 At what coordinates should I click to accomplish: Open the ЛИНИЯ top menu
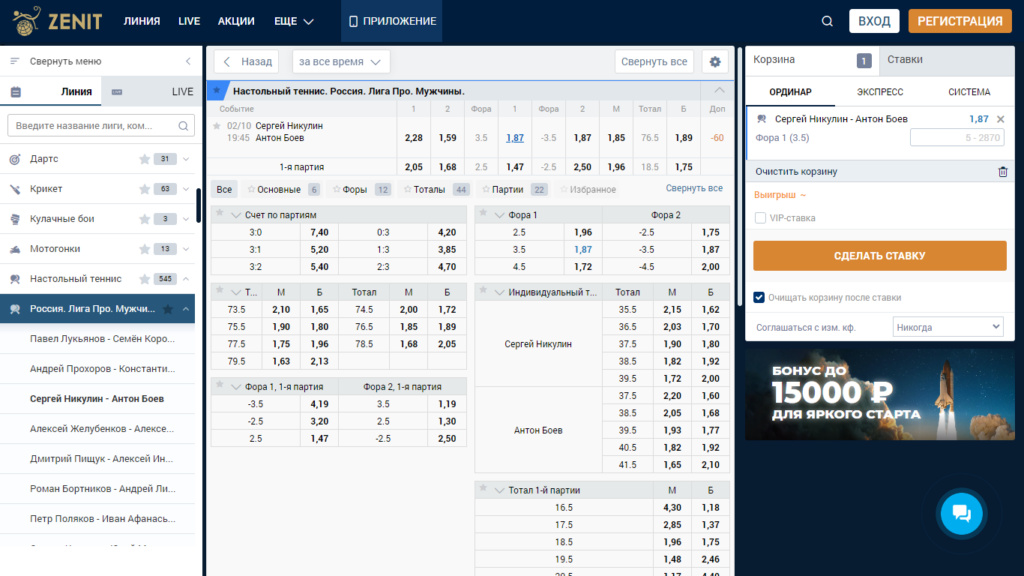pos(142,22)
